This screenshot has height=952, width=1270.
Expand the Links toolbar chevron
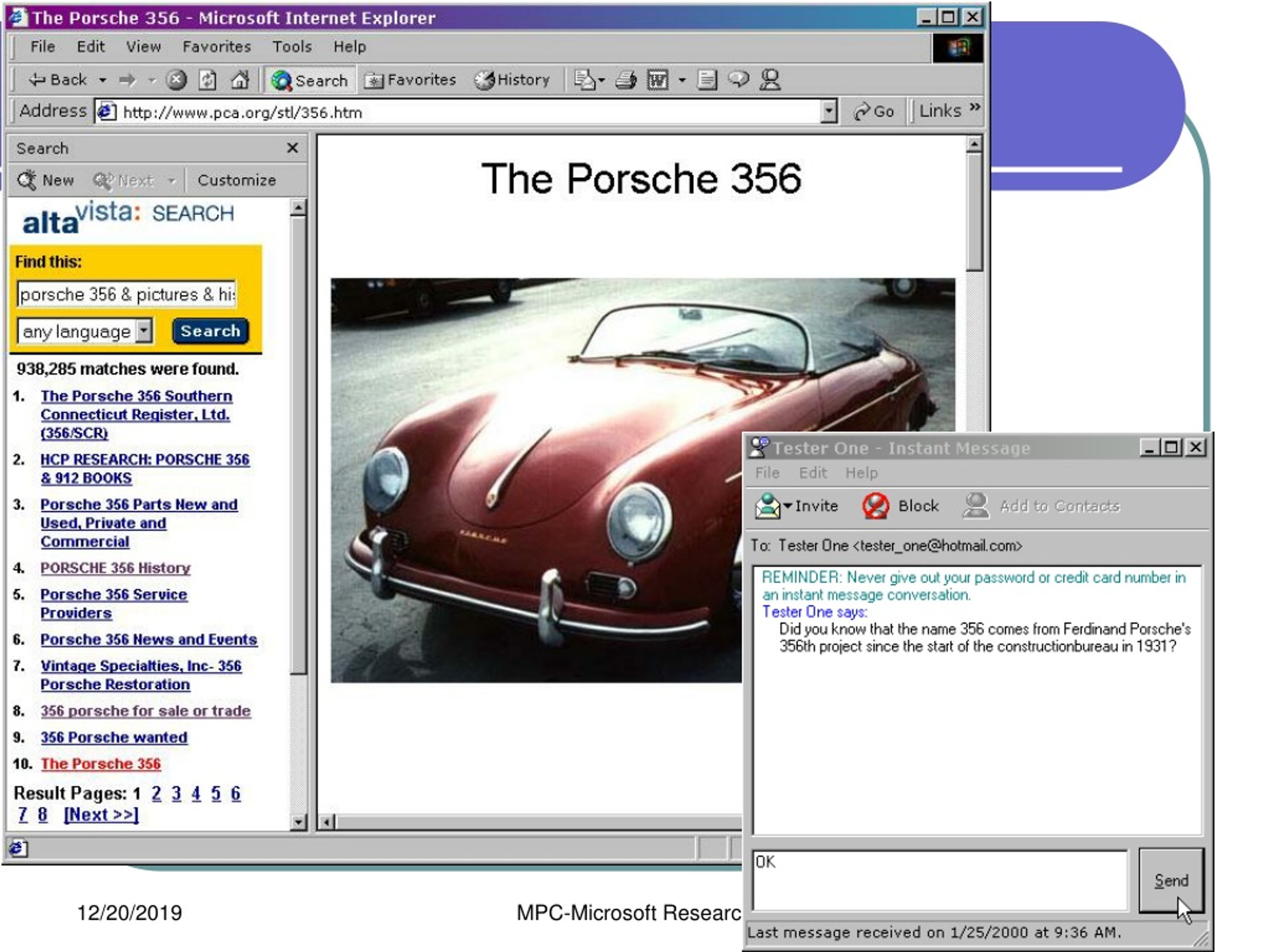[x=975, y=107]
